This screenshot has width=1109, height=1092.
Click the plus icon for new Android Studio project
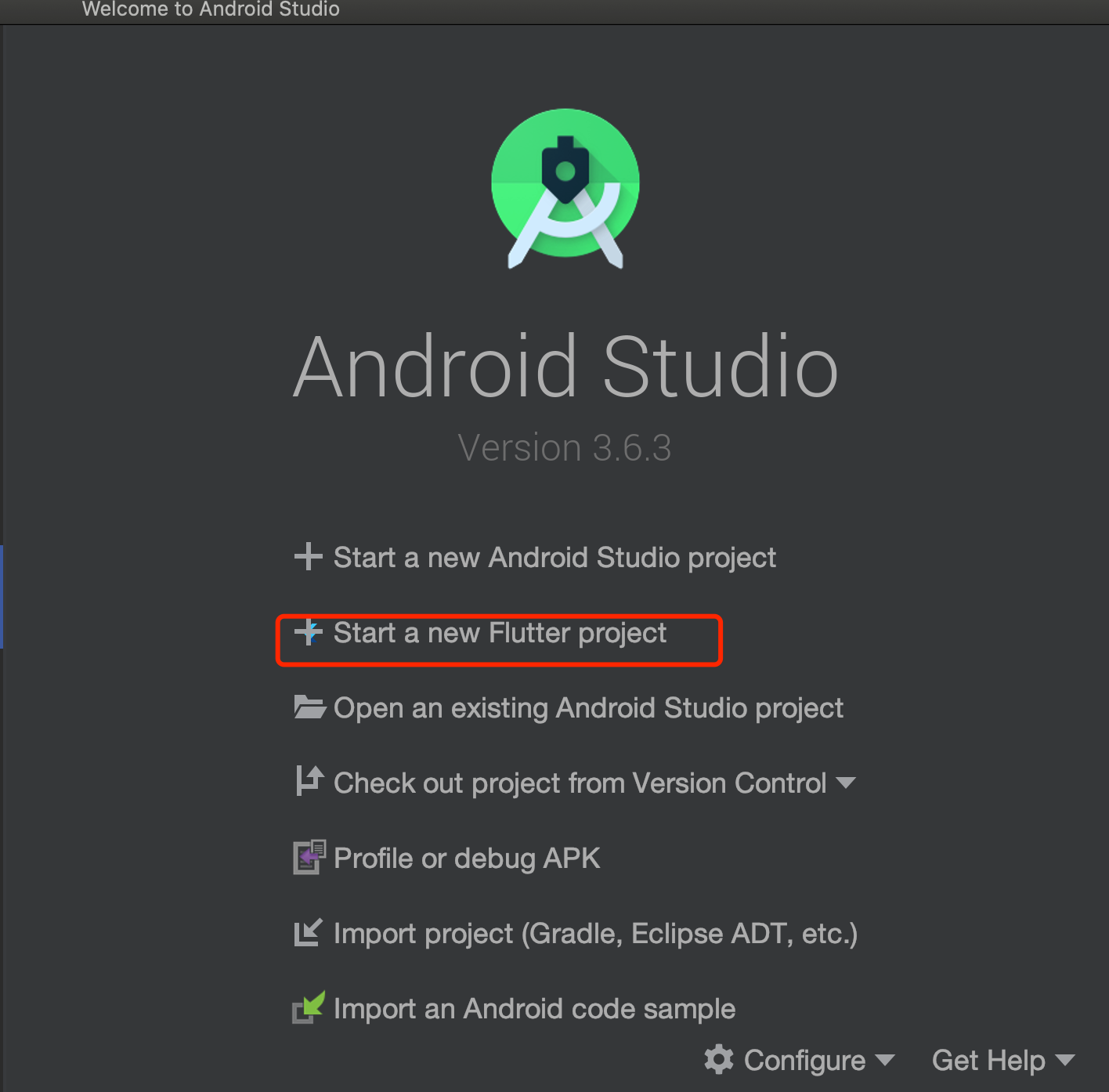pyautogui.click(x=308, y=557)
